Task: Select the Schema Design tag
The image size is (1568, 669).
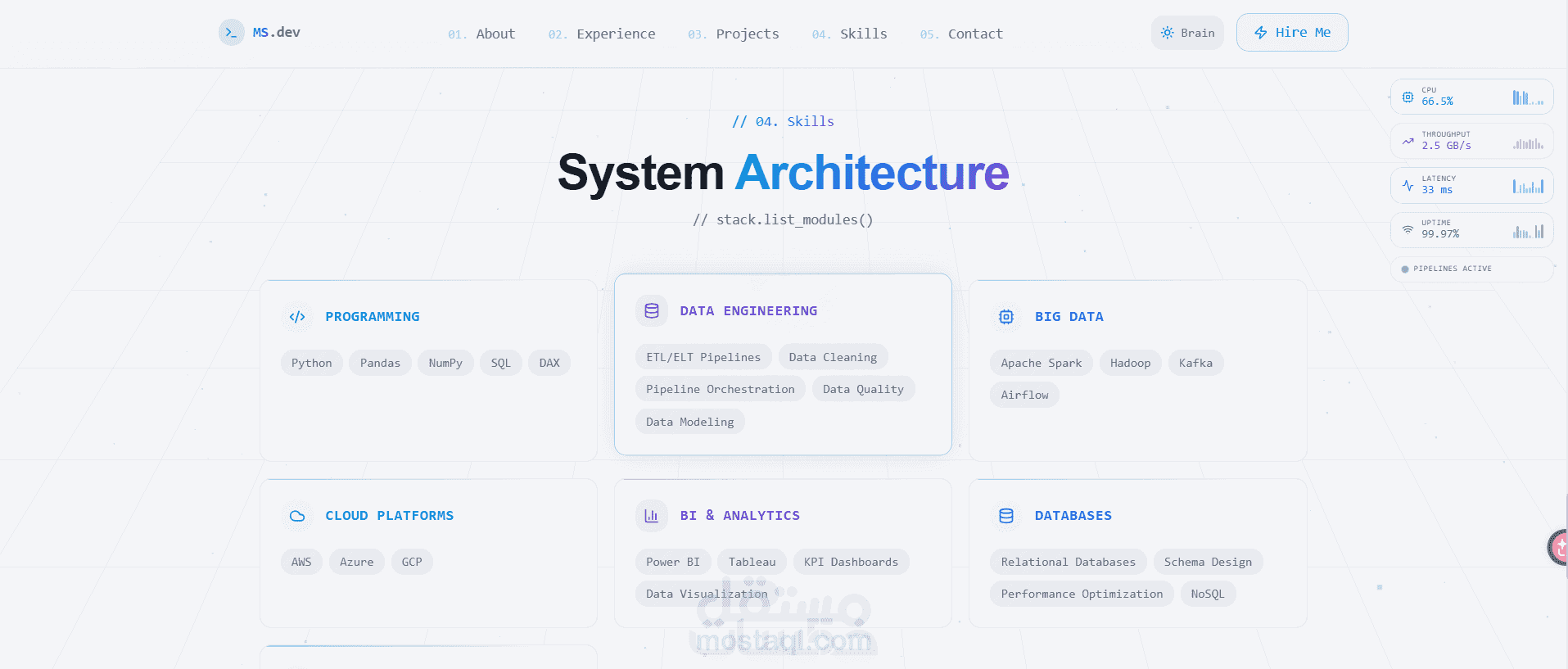Action: [1208, 562]
